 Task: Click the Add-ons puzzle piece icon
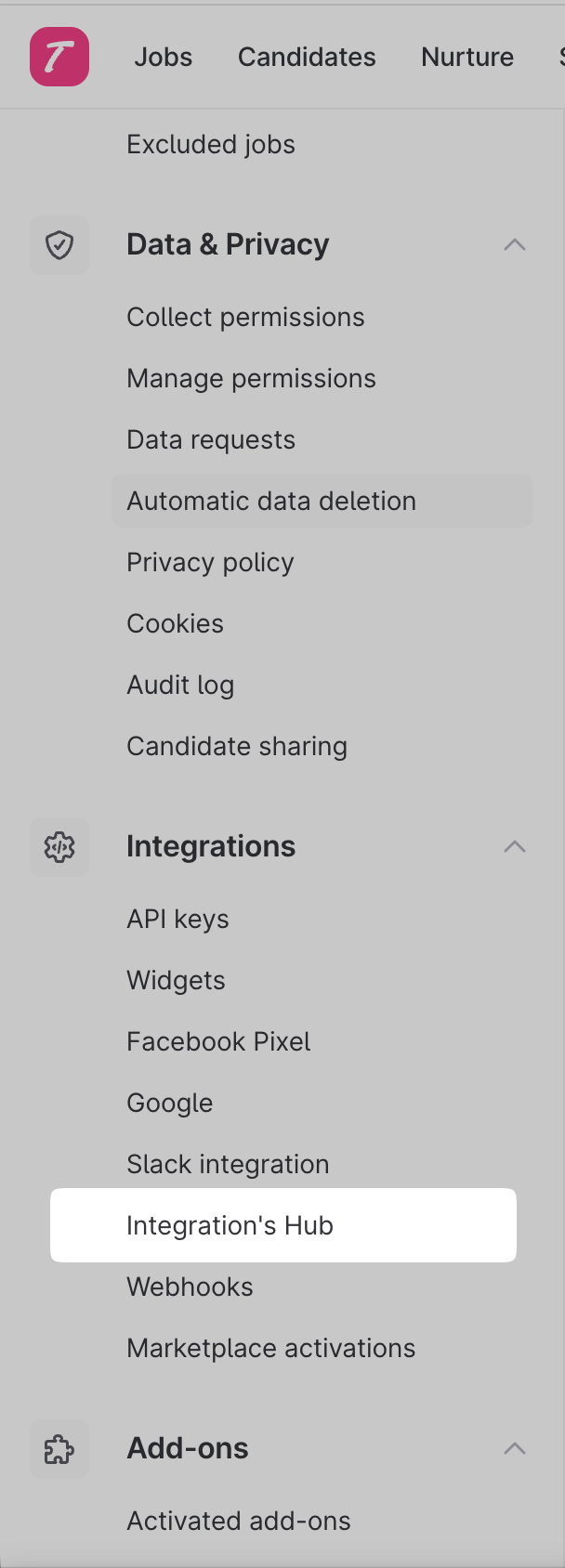point(59,1449)
